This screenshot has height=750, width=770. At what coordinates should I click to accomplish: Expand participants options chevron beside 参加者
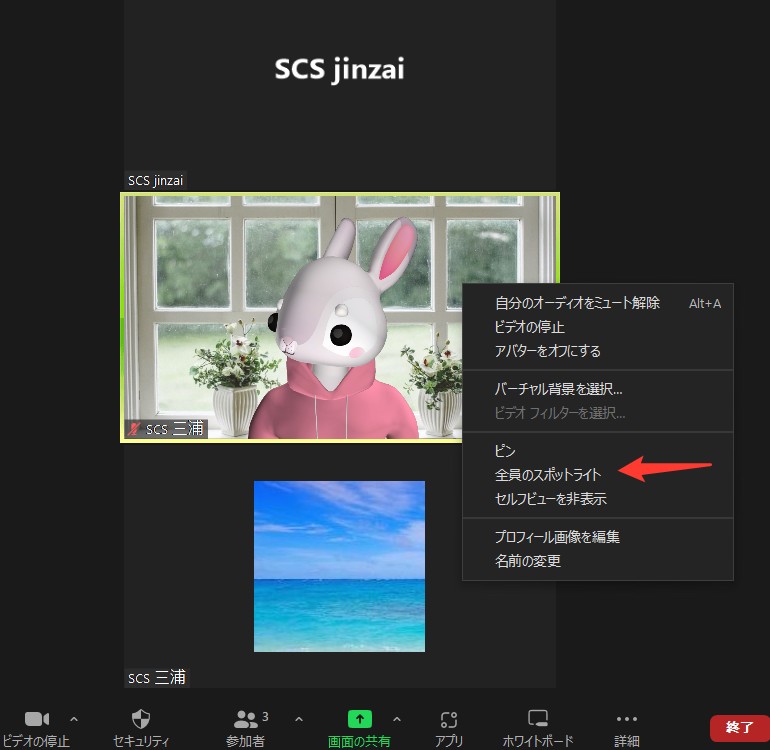tap(299, 720)
